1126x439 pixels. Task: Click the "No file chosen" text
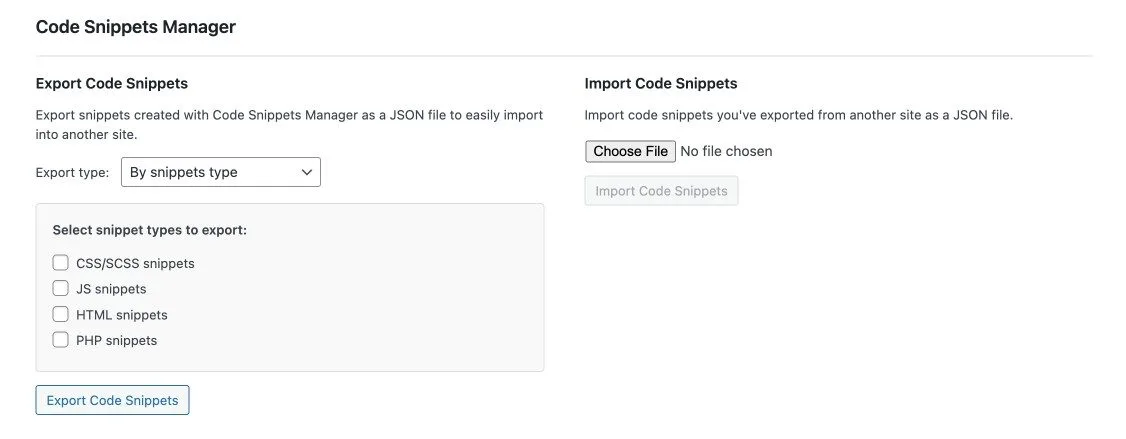tap(726, 151)
